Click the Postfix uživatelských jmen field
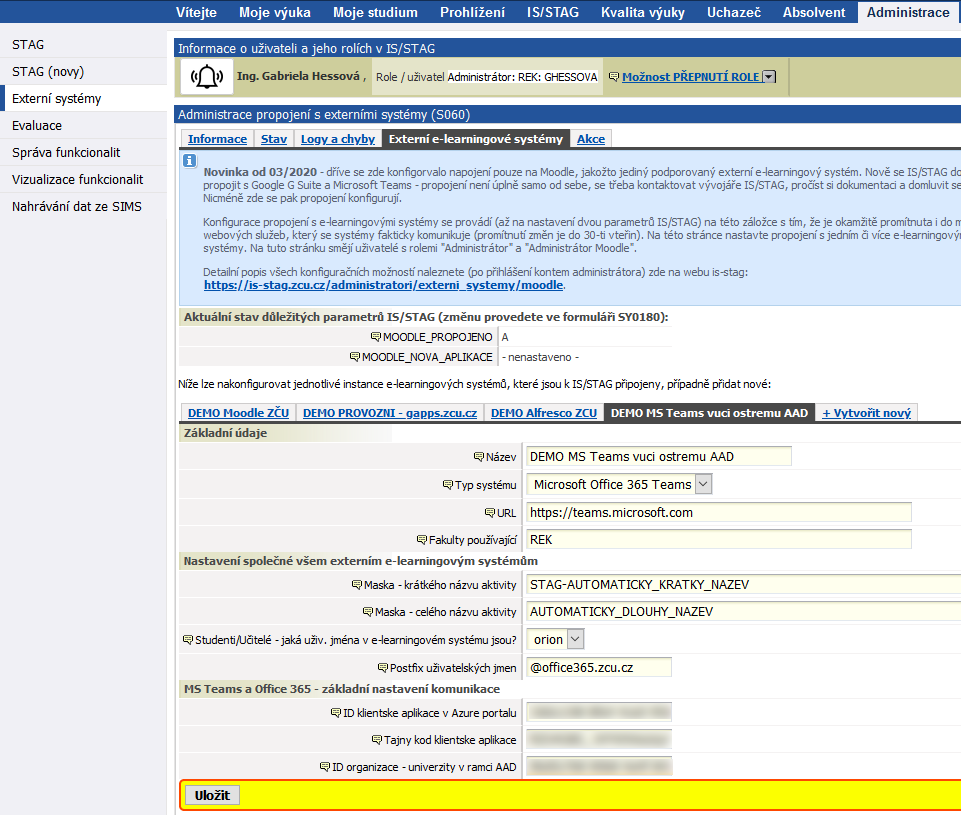961x815 pixels. (599, 667)
